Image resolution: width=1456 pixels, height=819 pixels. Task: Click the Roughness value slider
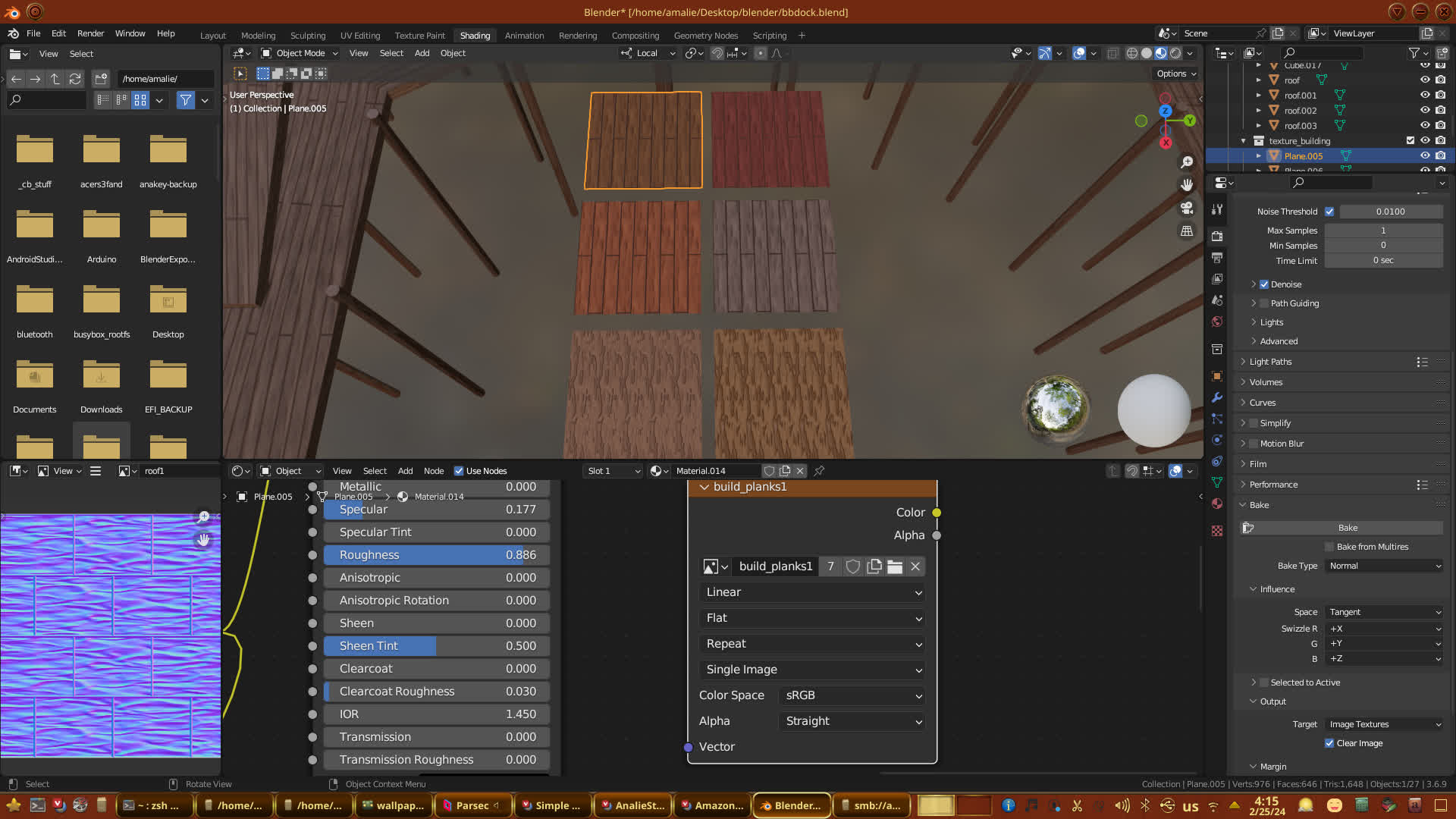coord(436,555)
